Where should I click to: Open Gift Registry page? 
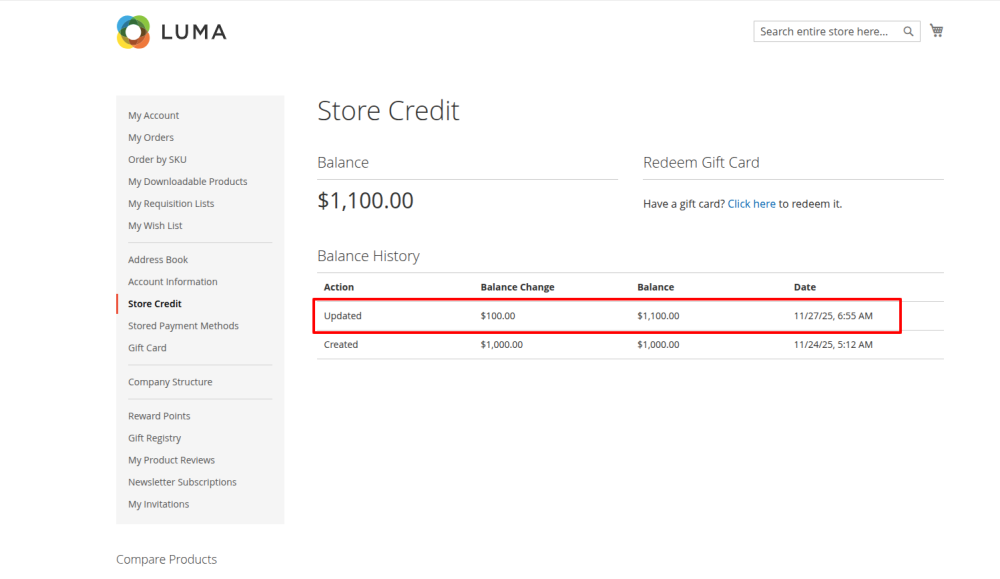[154, 438]
